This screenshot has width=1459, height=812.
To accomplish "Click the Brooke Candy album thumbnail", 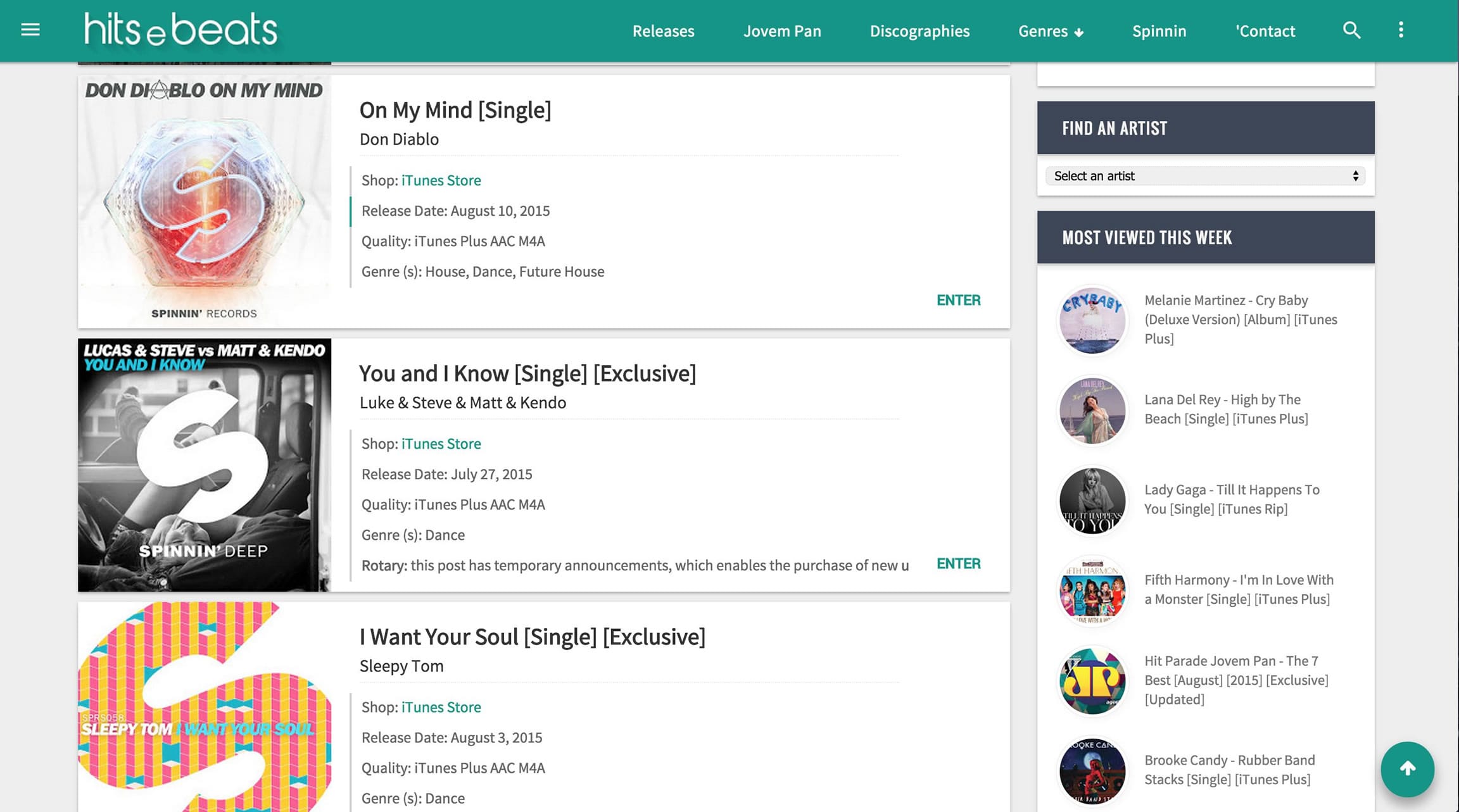I will pos(1092,771).
